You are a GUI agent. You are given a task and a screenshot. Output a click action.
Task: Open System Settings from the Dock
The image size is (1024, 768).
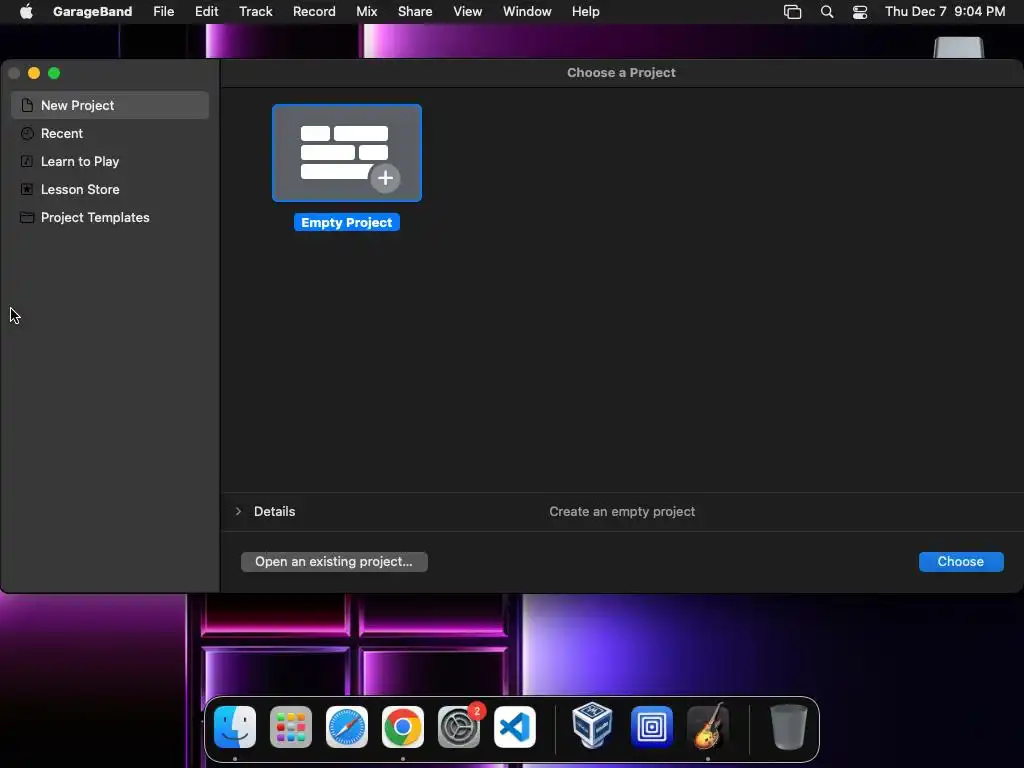[459, 727]
